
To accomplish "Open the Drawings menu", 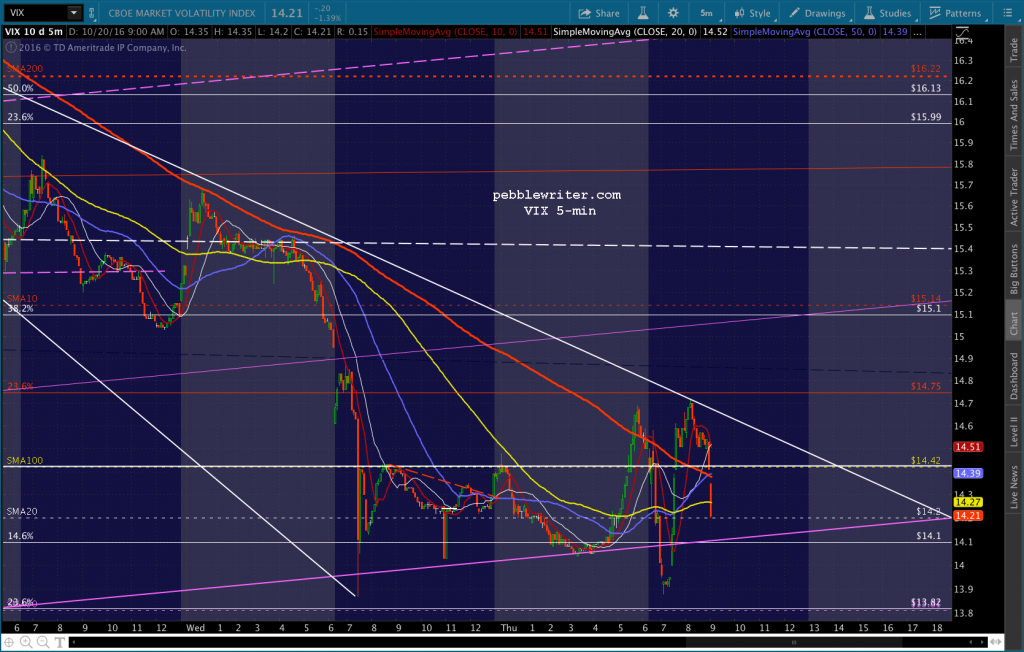I will pyautogui.click(x=817, y=13).
